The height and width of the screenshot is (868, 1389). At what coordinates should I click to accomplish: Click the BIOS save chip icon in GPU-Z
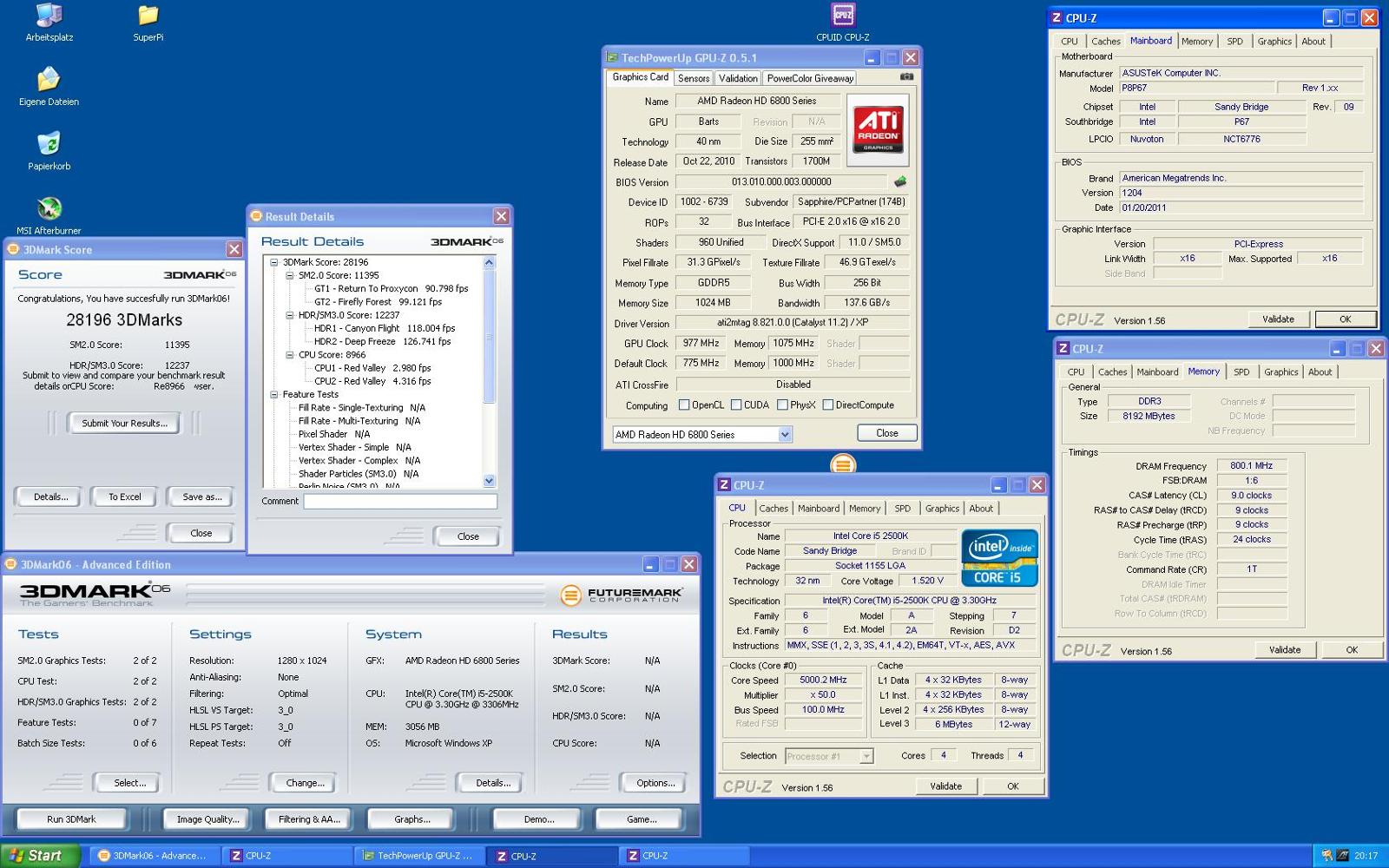click(900, 181)
